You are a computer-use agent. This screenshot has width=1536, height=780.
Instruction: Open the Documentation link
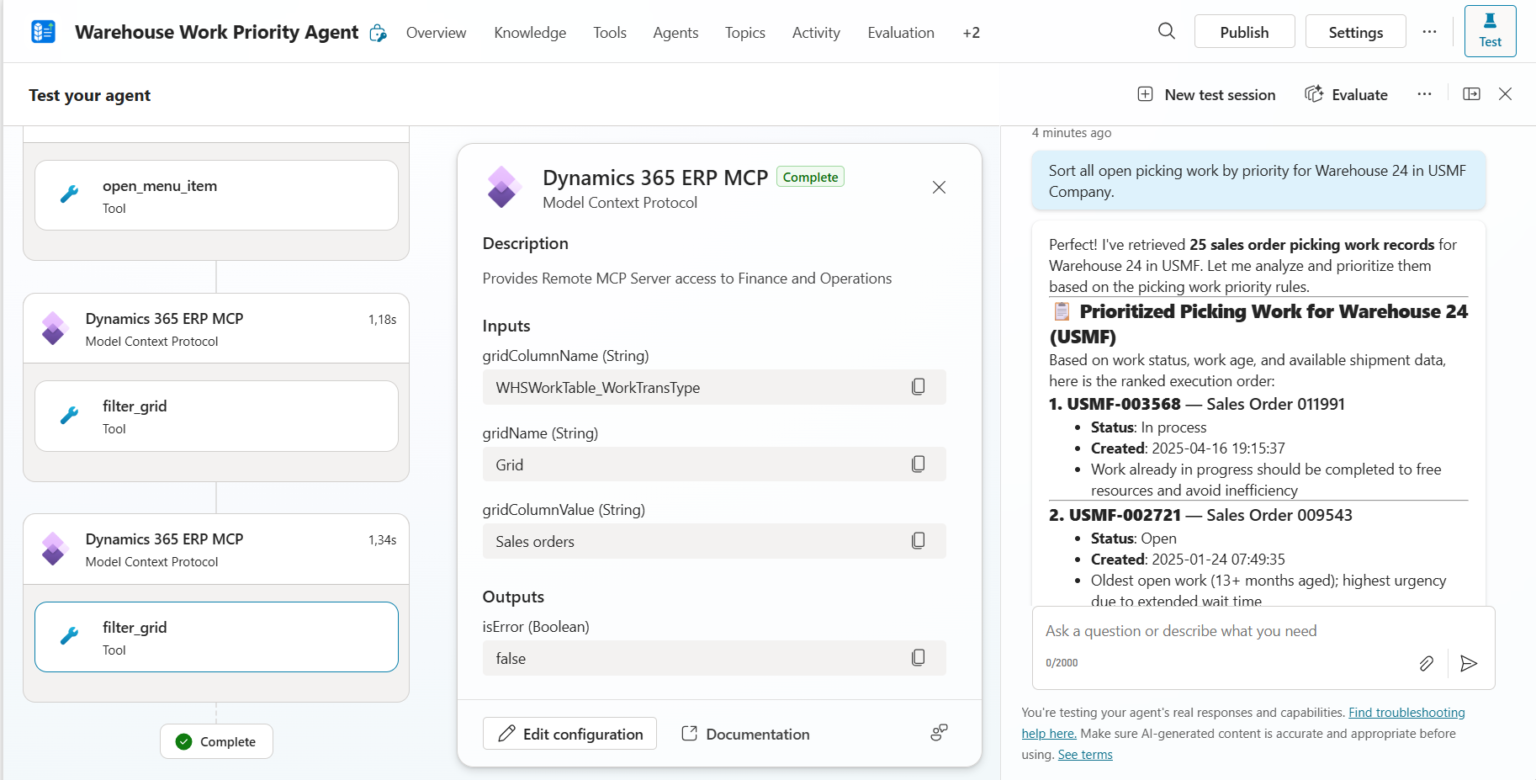click(x=746, y=733)
